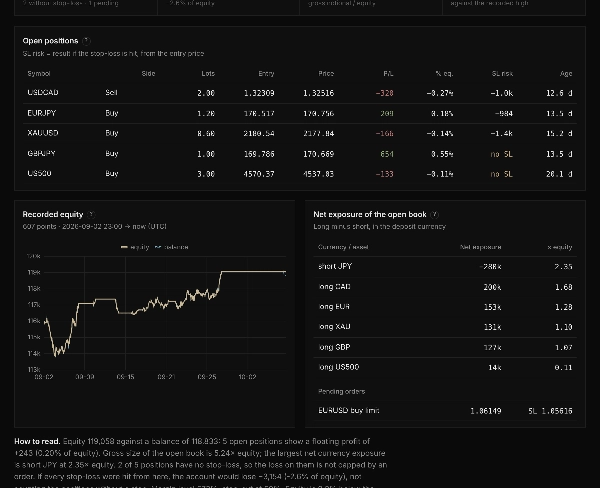Image resolution: width=600 pixels, height=488 pixels.
Task: Click the EURJPY SL risk value -984
Action: 504,114
